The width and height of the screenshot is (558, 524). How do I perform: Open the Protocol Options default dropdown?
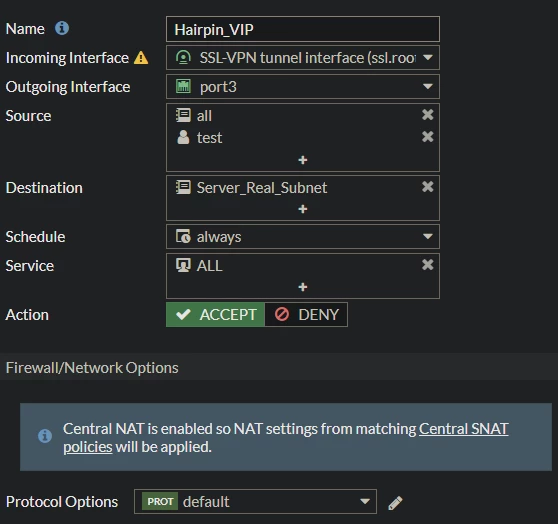(x=255, y=502)
